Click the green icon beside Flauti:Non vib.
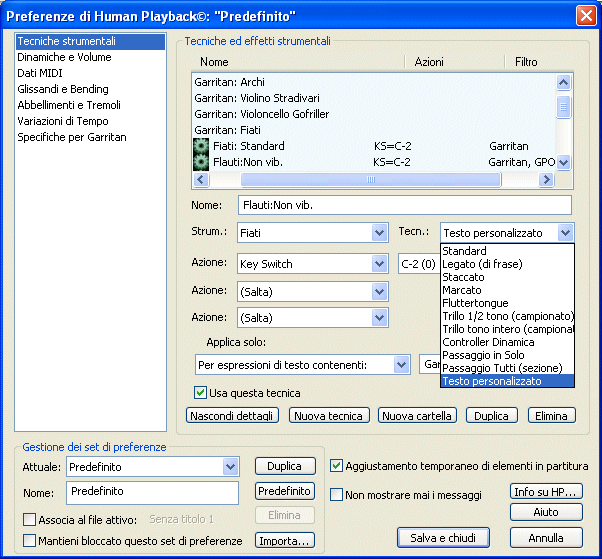The width and height of the screenshot is (602, 559). (x=200, y=162)
